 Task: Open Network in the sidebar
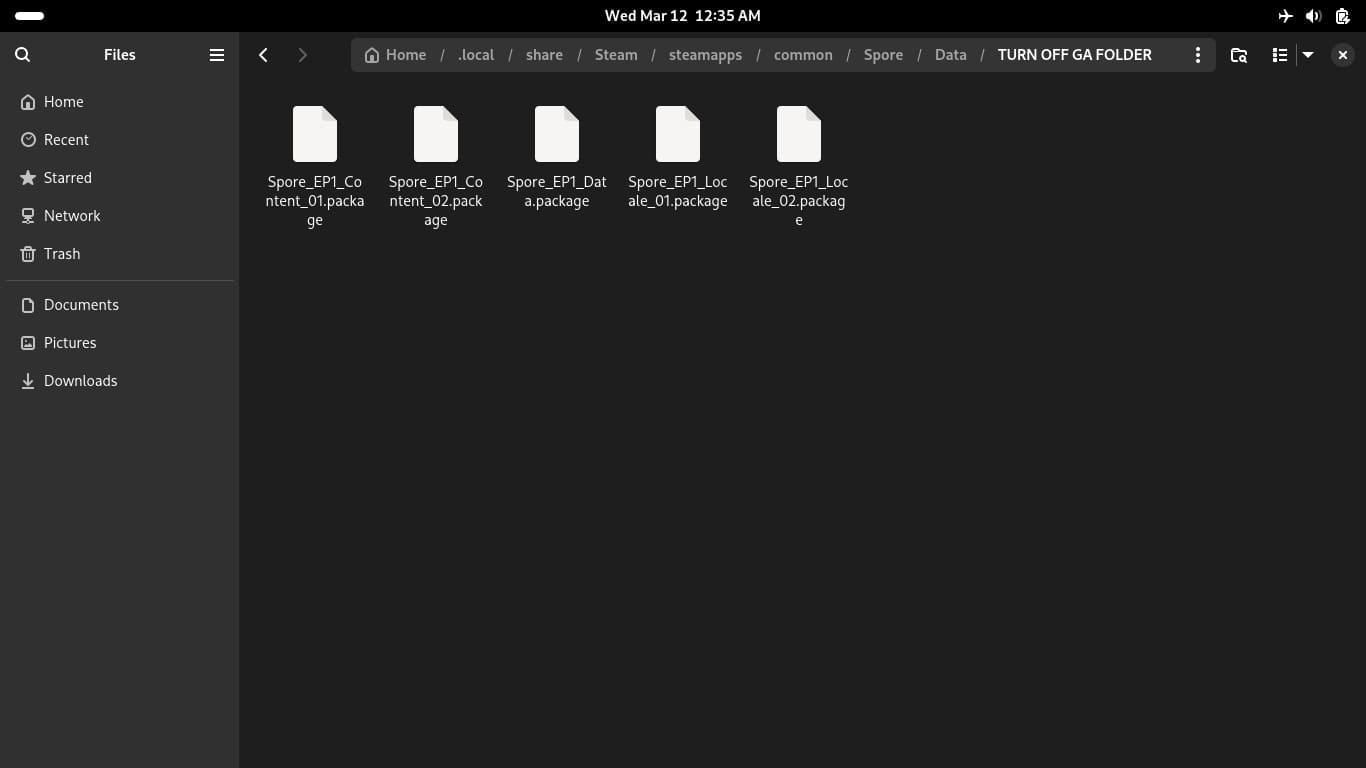point(119,216)
